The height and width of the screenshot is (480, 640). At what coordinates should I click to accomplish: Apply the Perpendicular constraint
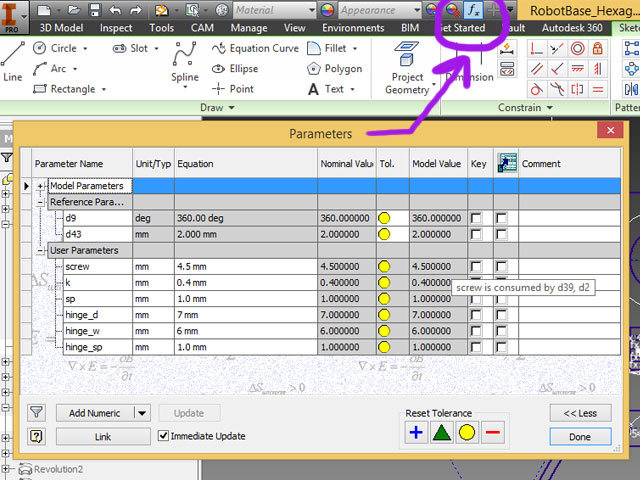[557, 69]
